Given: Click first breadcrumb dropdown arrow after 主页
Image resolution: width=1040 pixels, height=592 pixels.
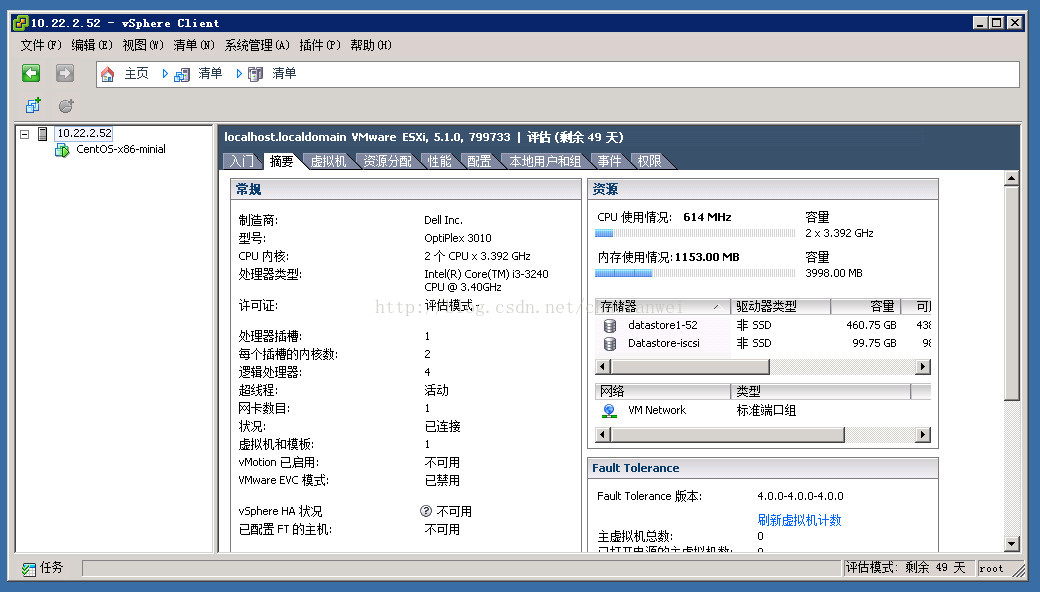Looking at the screenshot, I should (x=164, y=74).
